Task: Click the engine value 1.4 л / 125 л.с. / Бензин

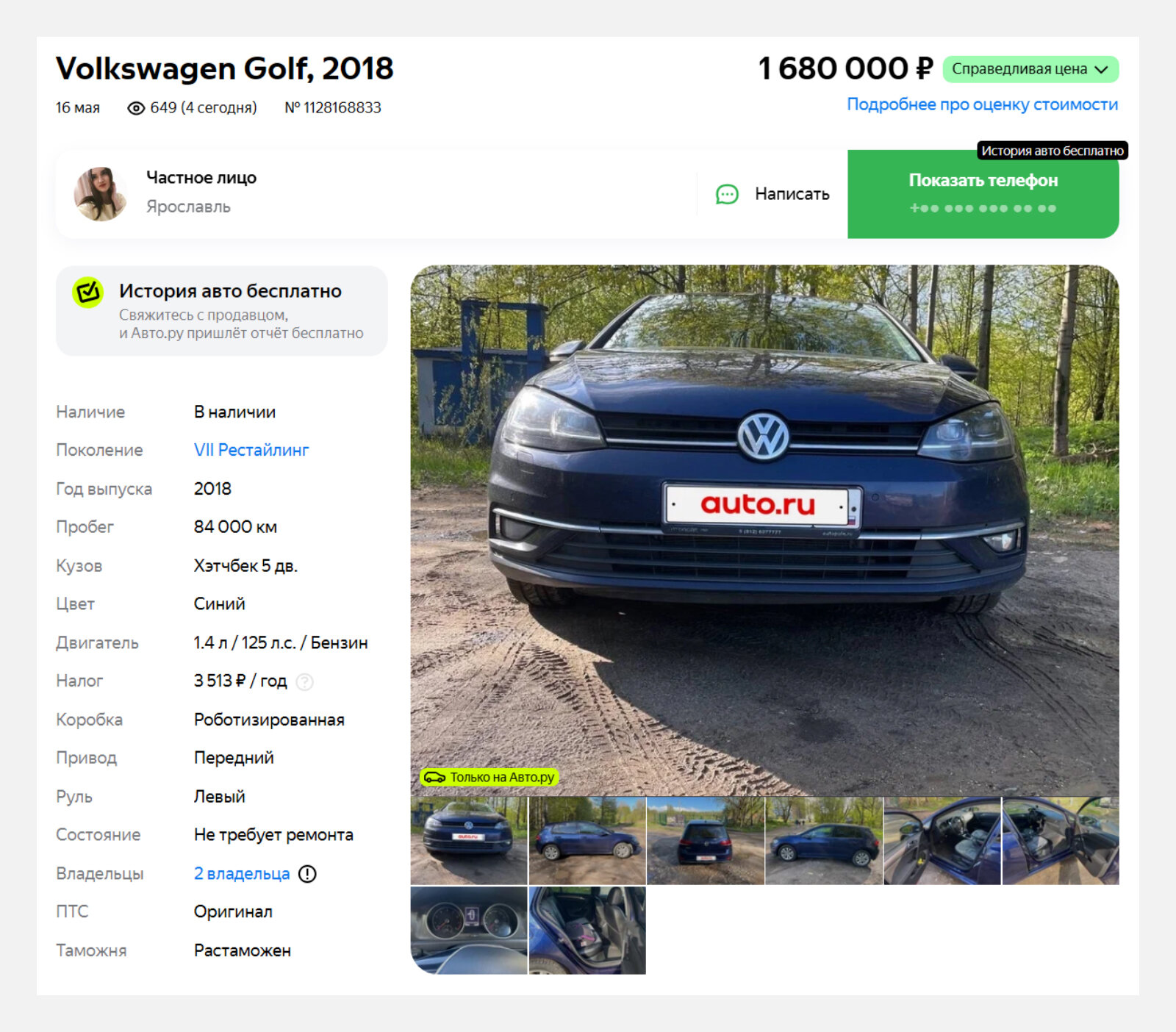Action: coord(281,643)
